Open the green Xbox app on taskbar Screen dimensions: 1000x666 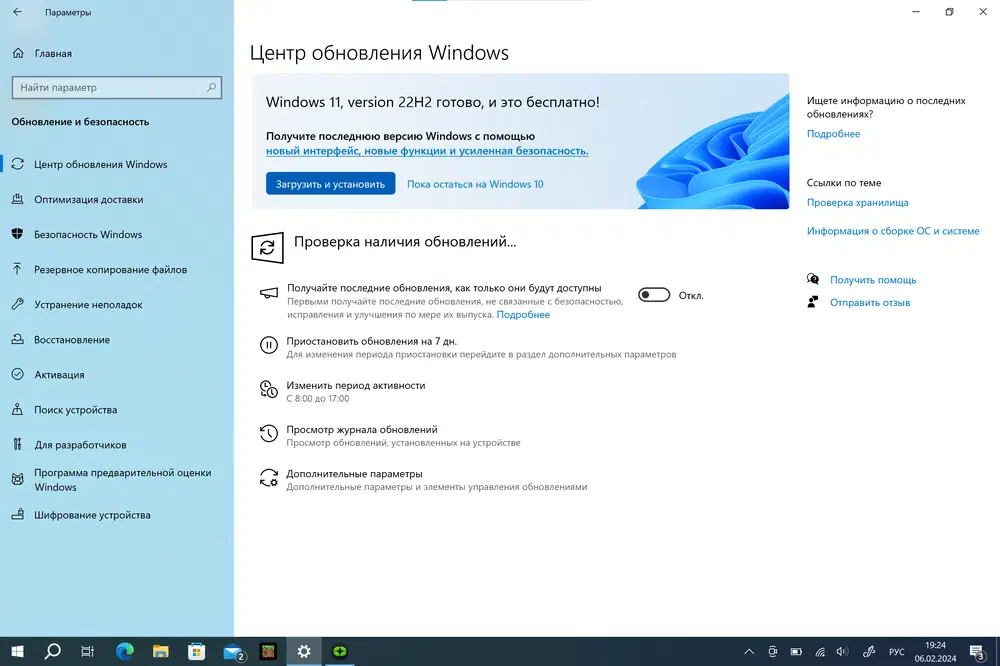[x=340, y=651]
